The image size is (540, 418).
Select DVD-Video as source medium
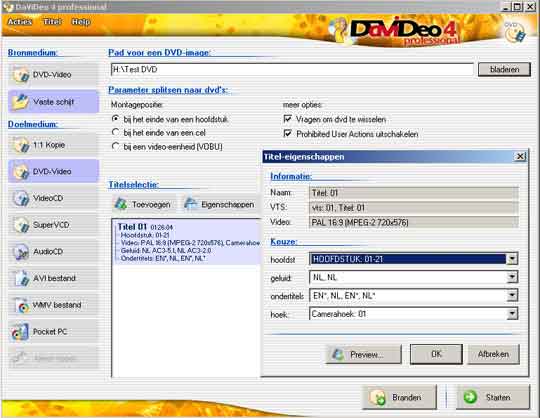click(53, 75)
